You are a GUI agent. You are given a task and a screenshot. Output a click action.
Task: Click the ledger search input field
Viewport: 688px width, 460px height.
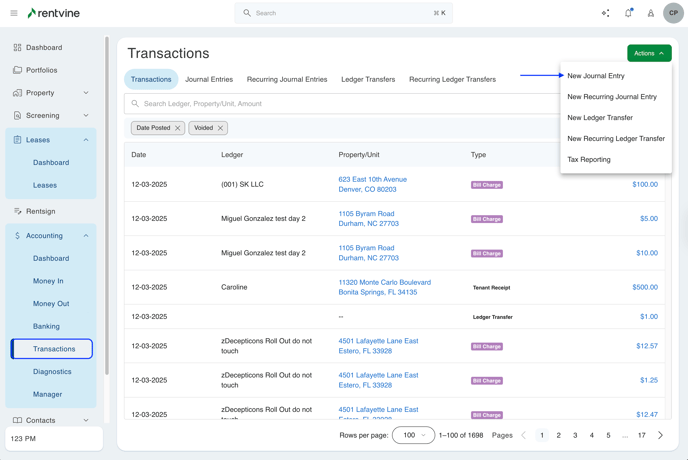[x=340, y=104]
